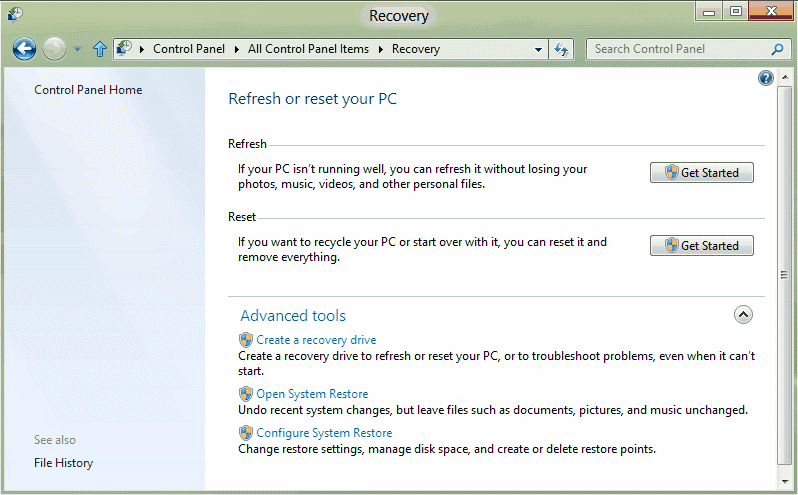Click the Recovery window title bar icon
The width and height of the screenshot is (798, 495).
click(14, 14)
